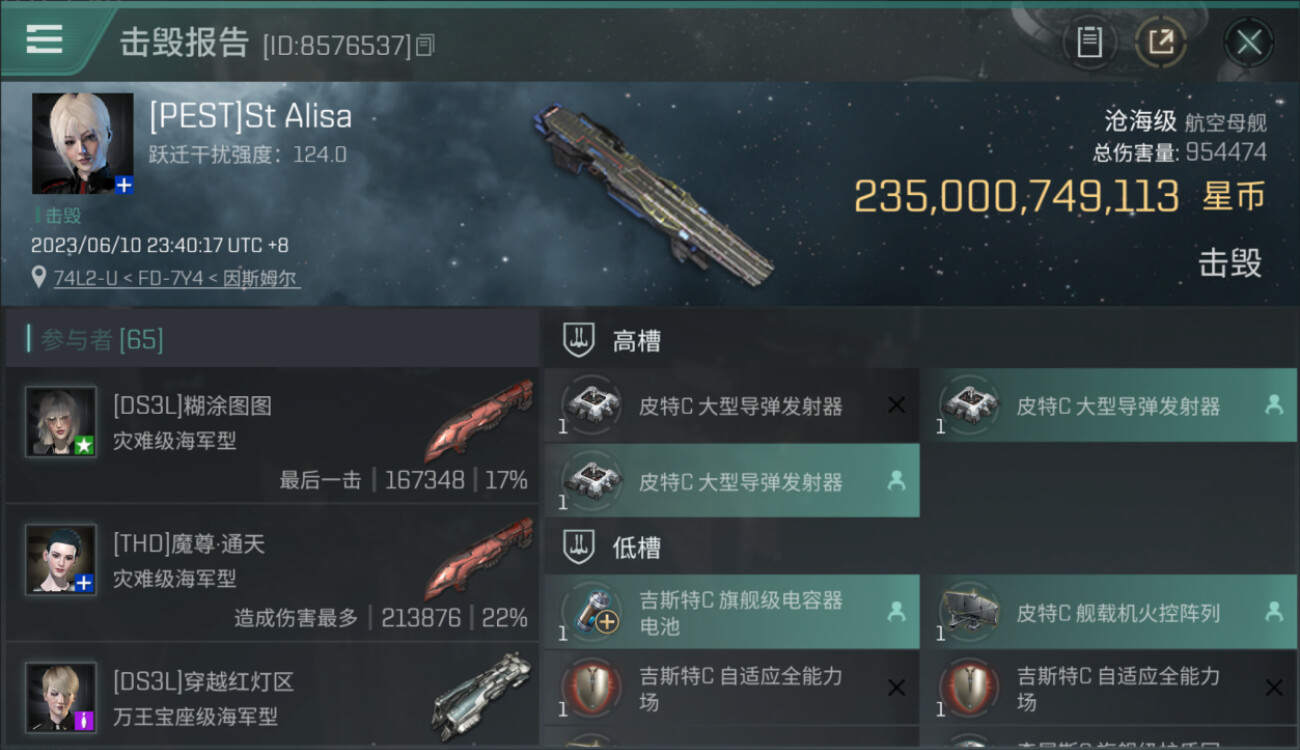Click the 235,000,749,113 星币 value

(x=1059, y=196)
